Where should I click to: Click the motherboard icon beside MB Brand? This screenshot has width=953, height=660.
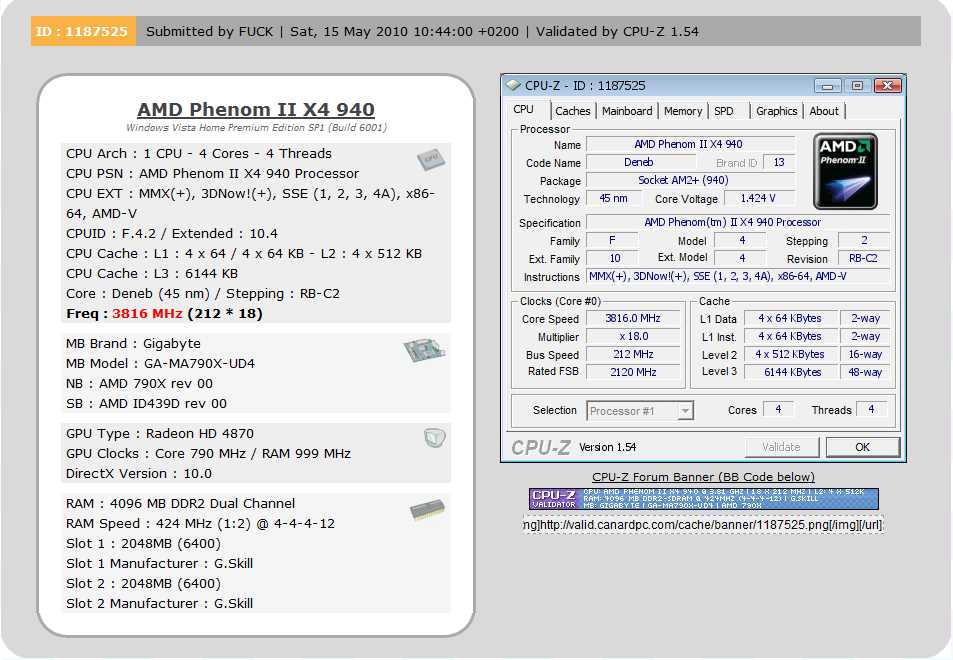pos(424,350)
